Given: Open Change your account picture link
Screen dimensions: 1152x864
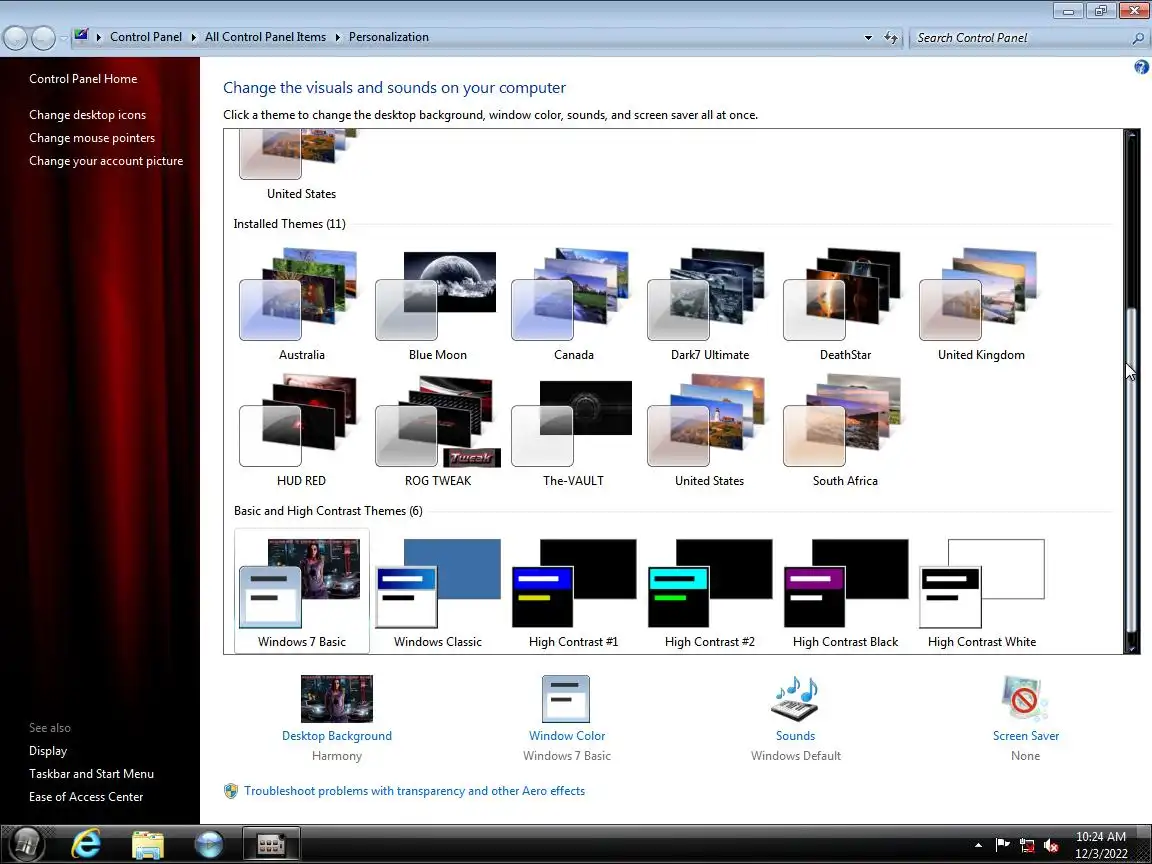Looking at the screenshot, I should click(106, 160).
